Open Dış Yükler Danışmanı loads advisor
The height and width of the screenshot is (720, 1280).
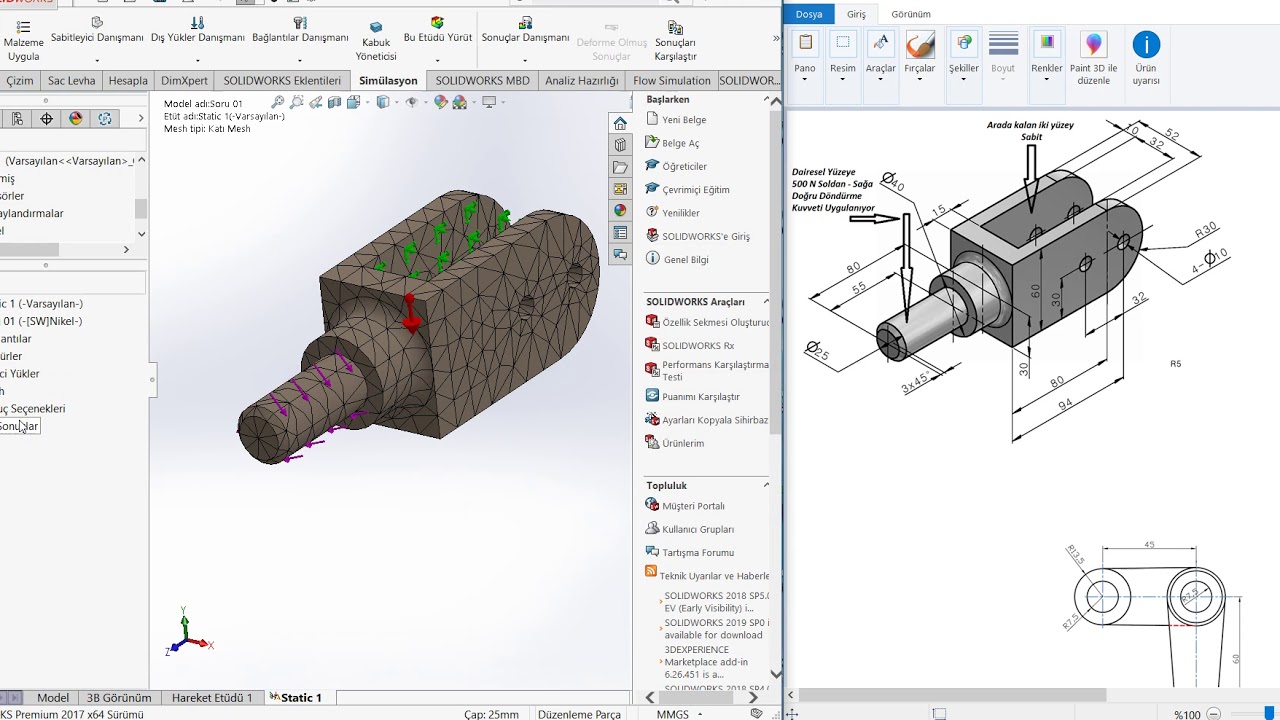(x=197, y=30)
